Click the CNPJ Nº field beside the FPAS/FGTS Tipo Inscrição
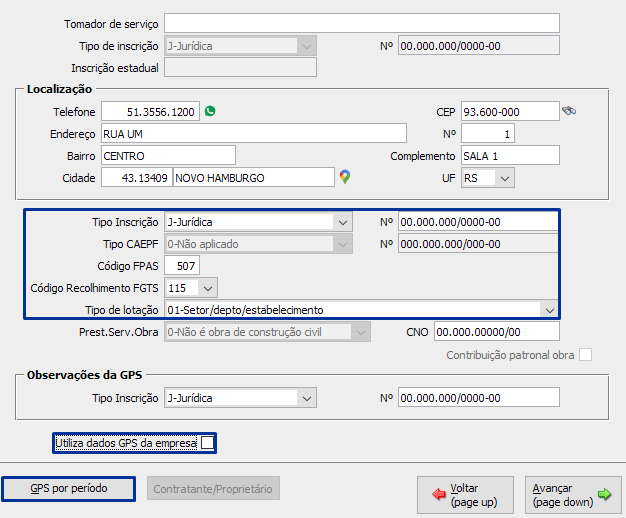This screenshot has width=626, height=518. pyautogui.click(x=478, y=221)
